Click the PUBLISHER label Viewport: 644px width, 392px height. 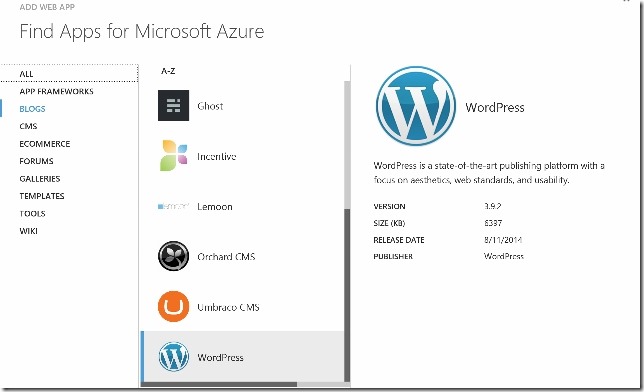393,256
